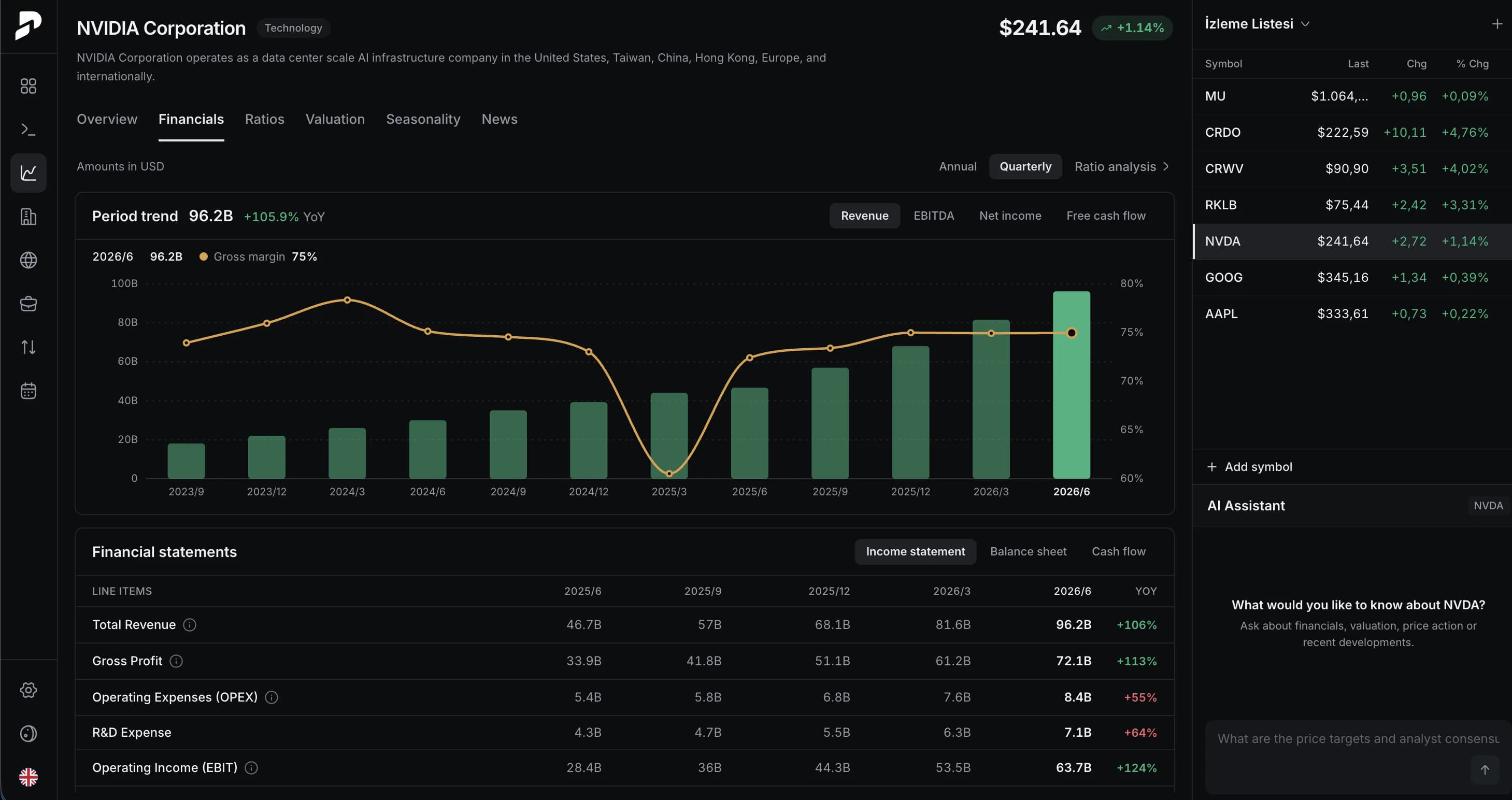Open the Ratios tab
This screenshot has height=800, width=1512.
click(264, 119)
